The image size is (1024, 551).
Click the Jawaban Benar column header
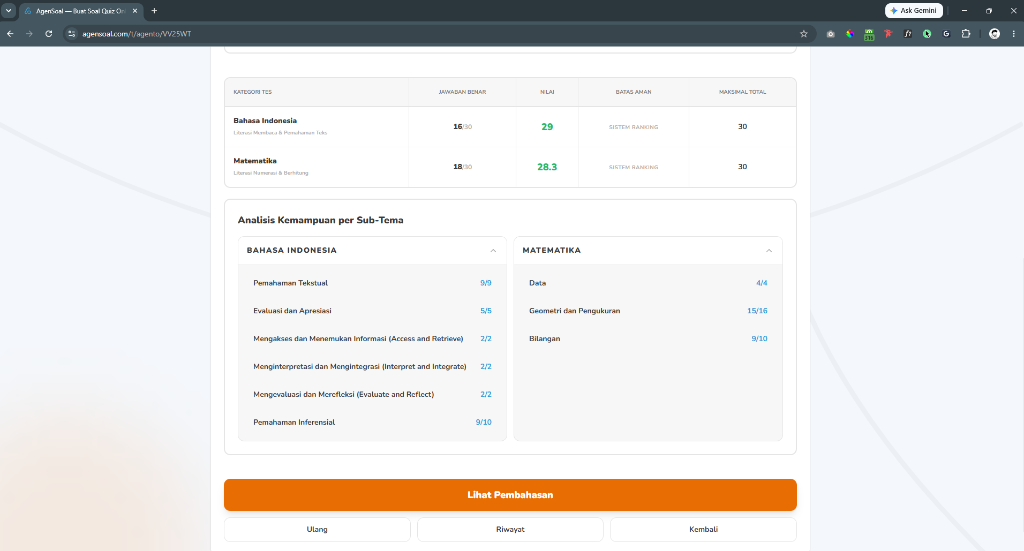[462, 92]
